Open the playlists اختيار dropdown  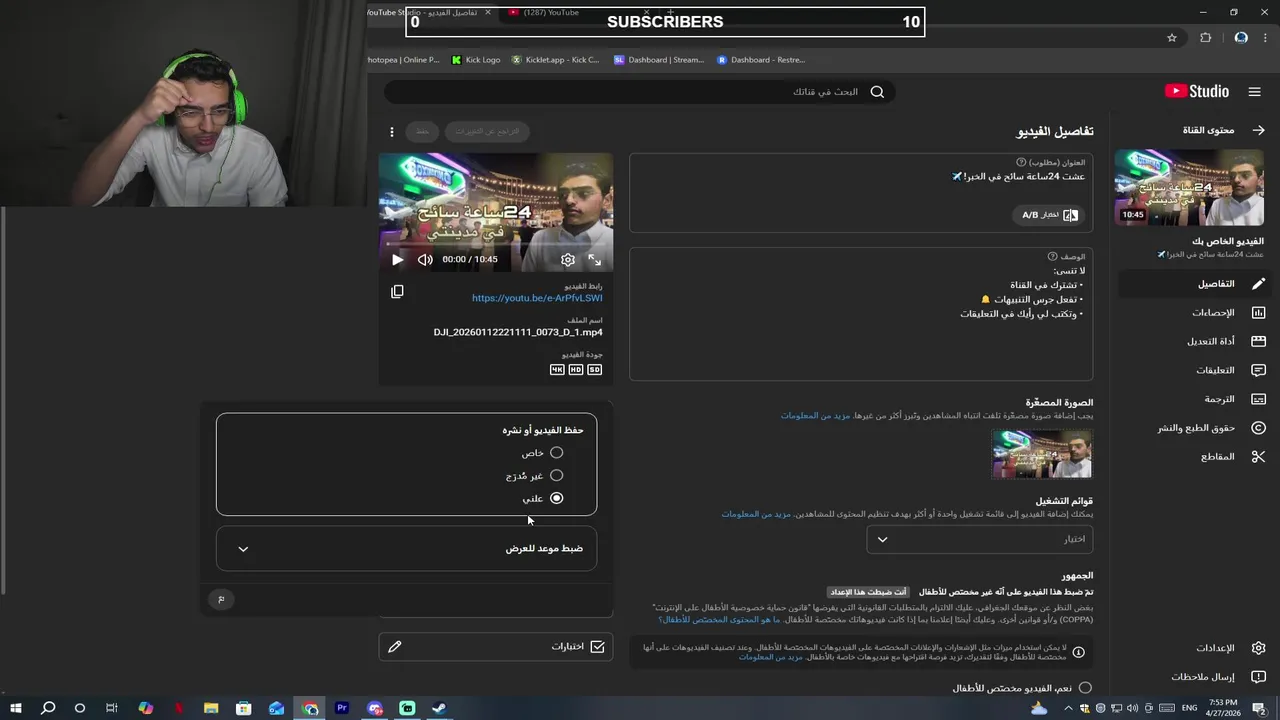point(980,539)
